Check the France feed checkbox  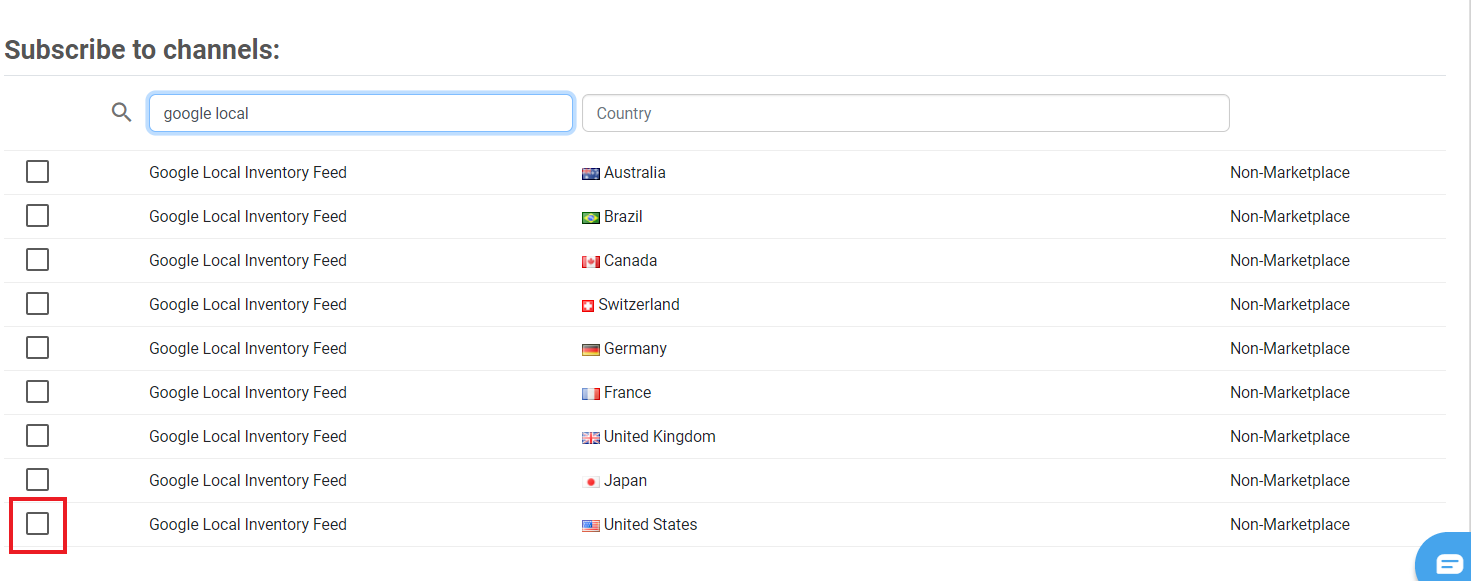coord(37,392)
